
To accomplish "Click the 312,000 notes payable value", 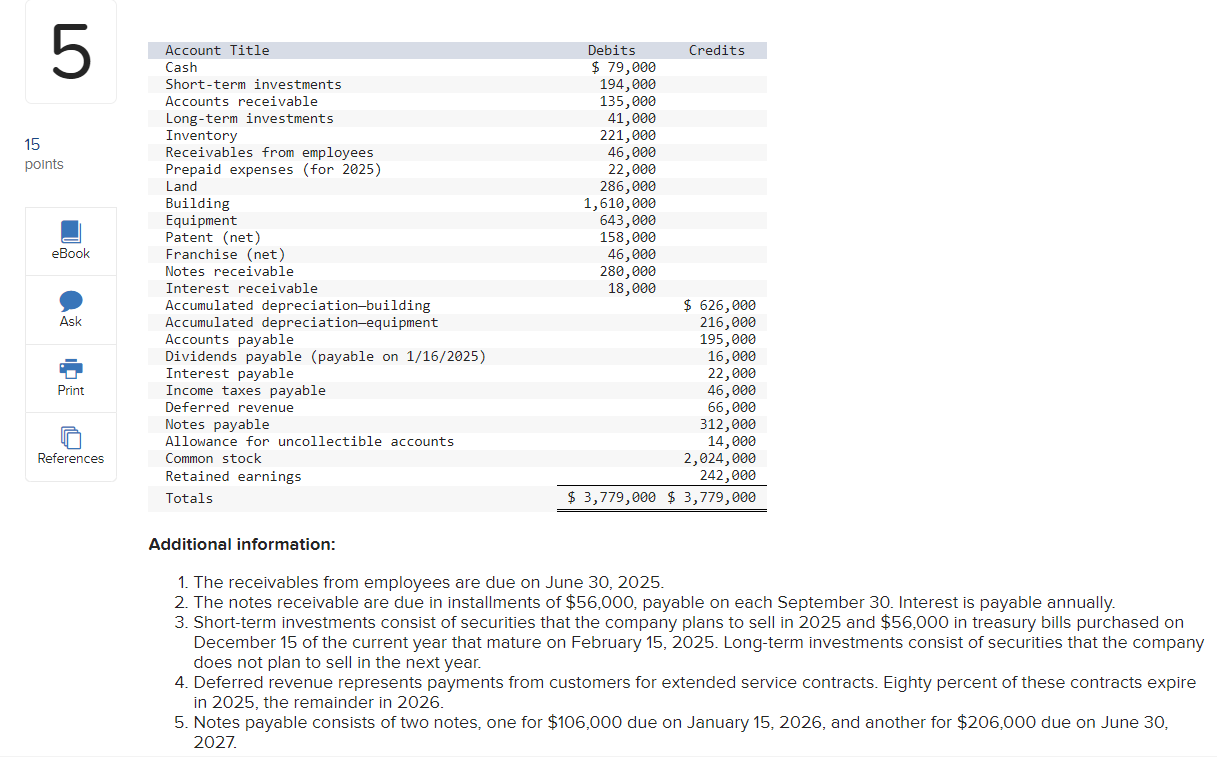I will click(x=728, y=424).
